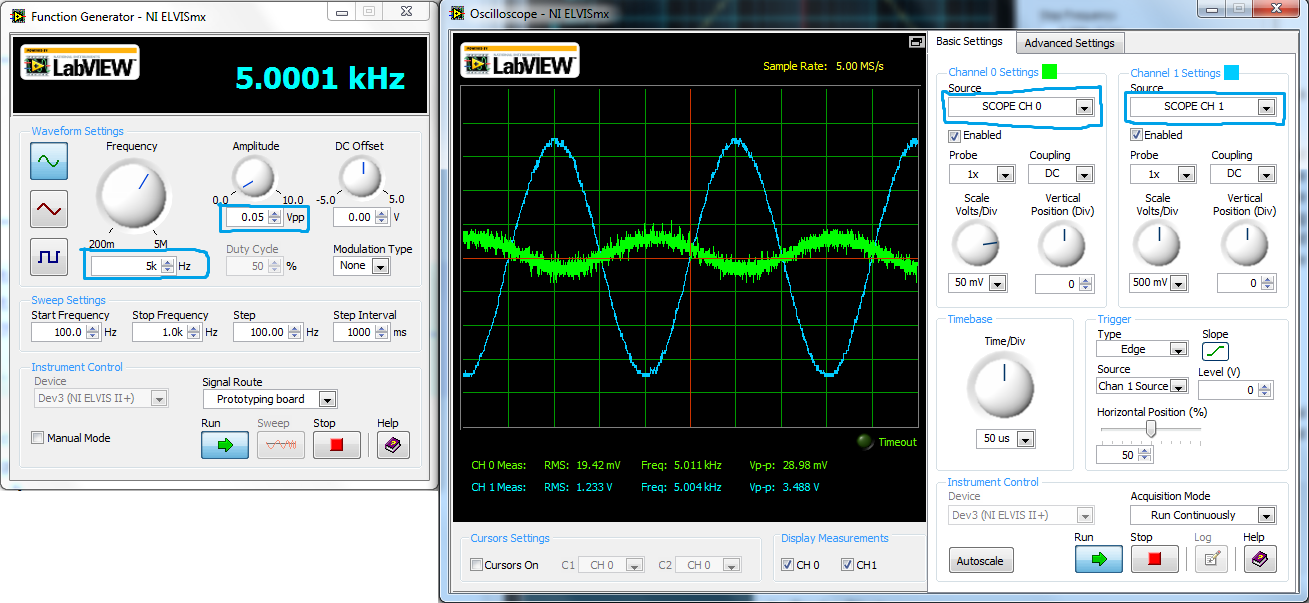Open Modulation Type None dropdown
Image resolution: width=1309 pixels, height=603 pixels.
click(x=380, y=266)
